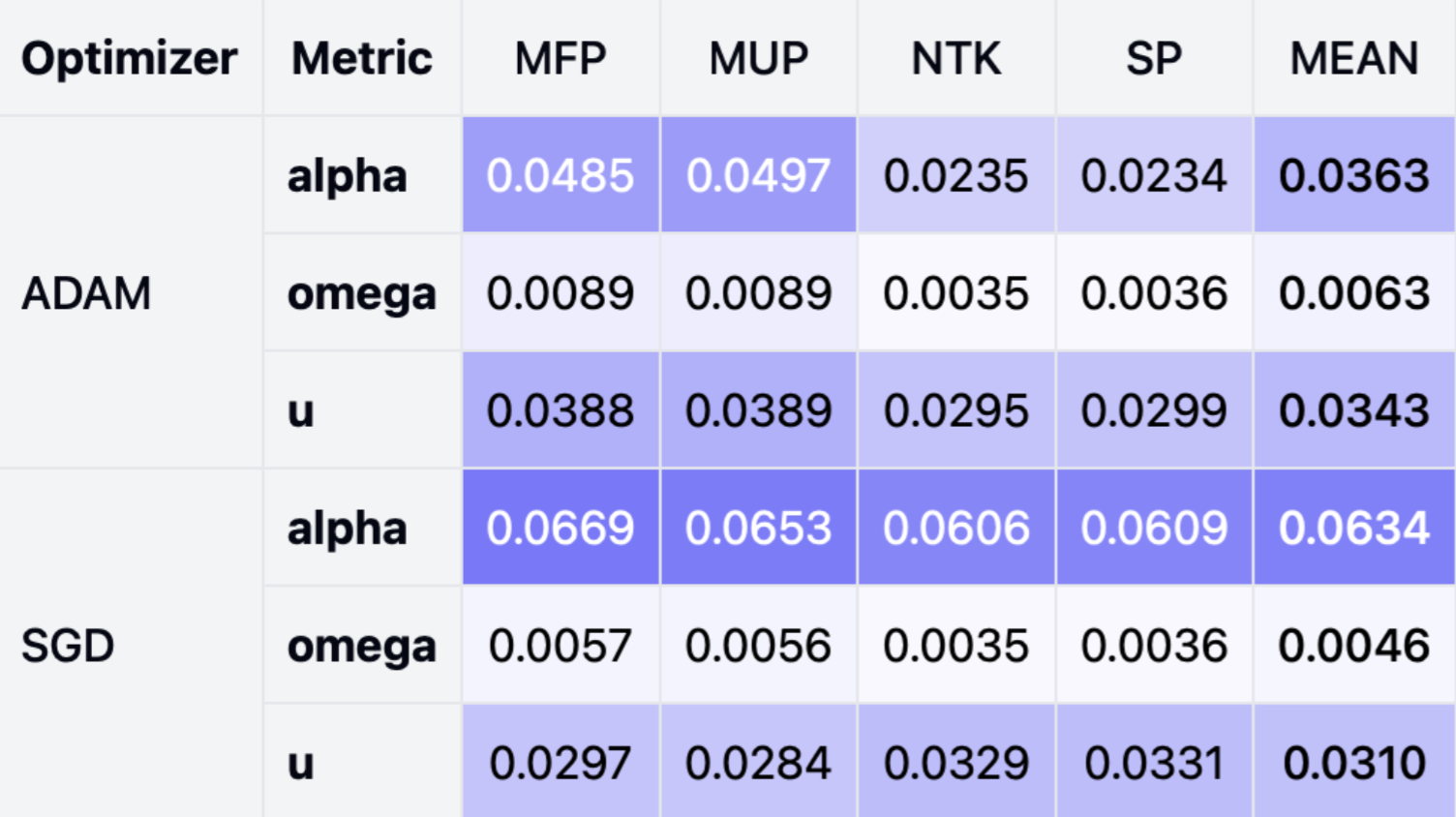The image size is (1456, 817).
Task: Click the SP column header
Action: [1153, 58]
